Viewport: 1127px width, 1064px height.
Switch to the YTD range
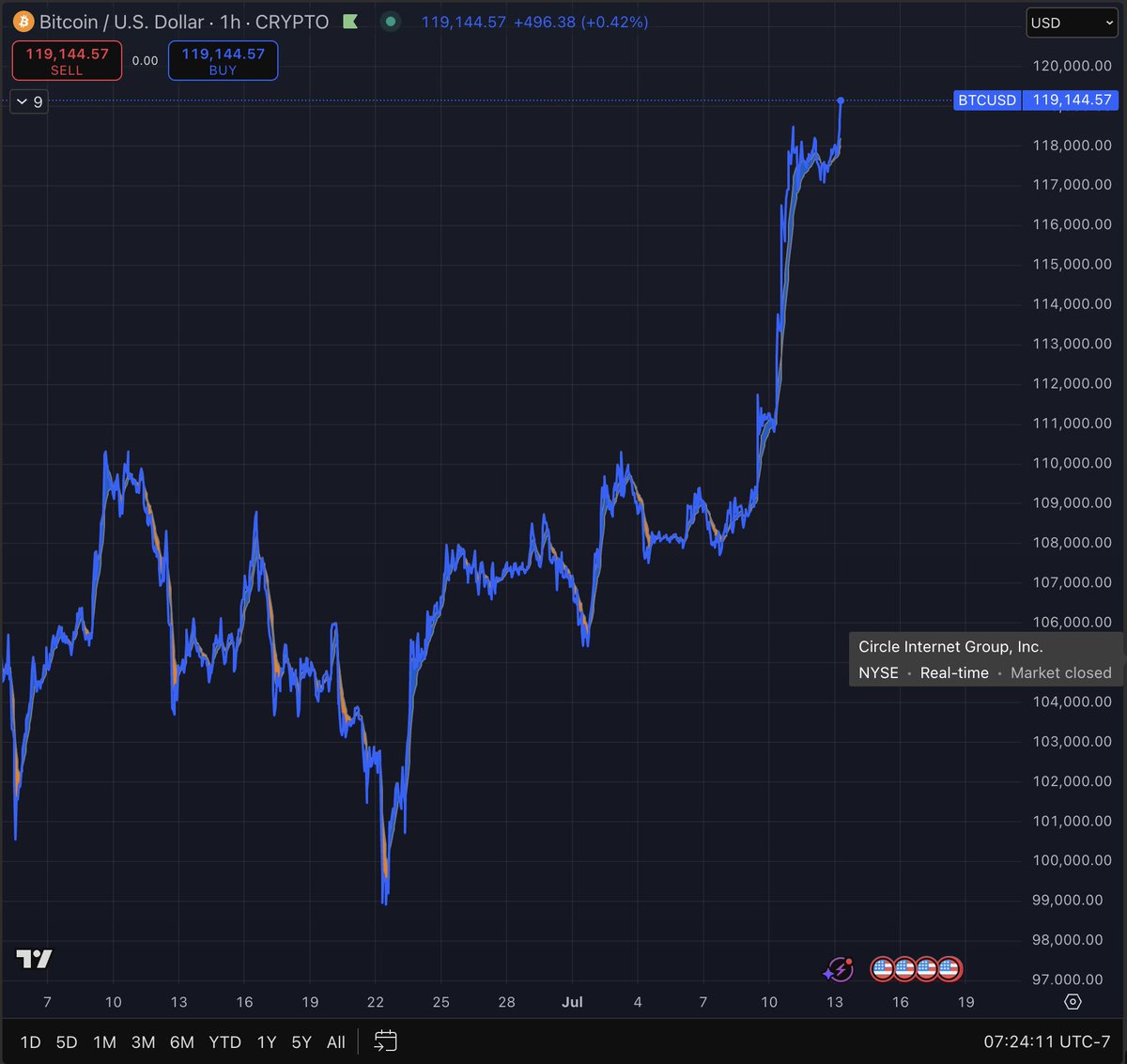pyautogui.click(x=224, y=1042)
